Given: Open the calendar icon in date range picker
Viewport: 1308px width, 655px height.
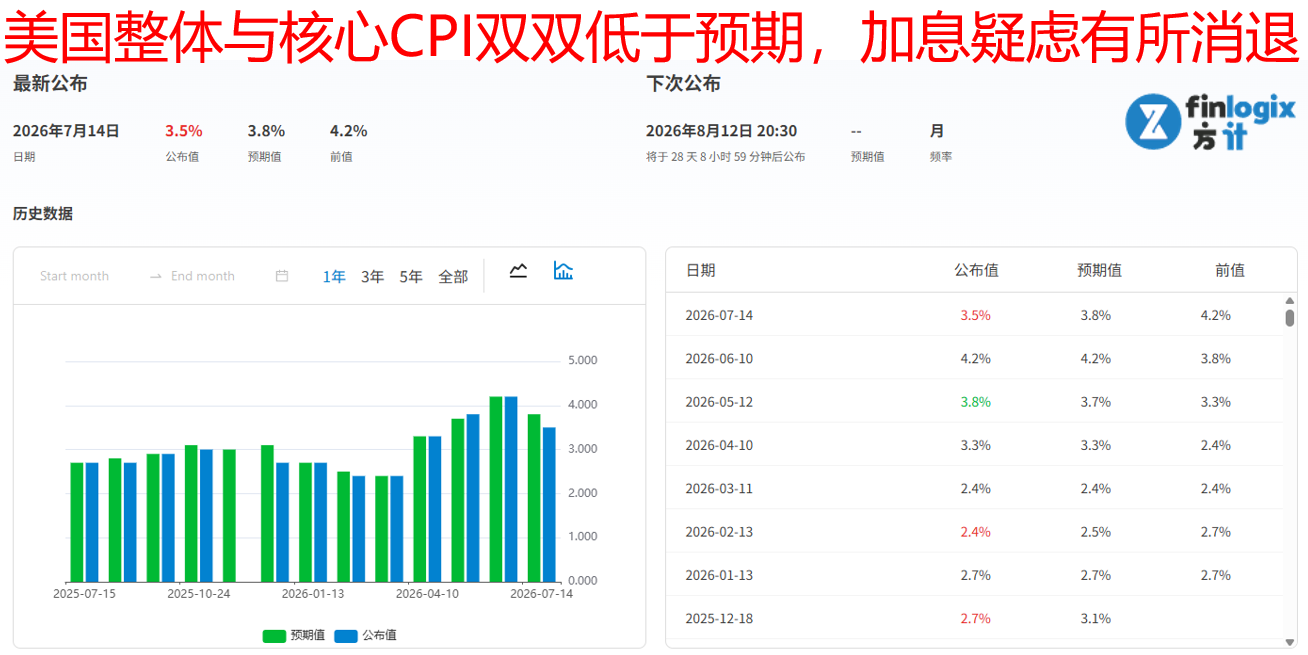Looking at the screenshot, I should (x=282, y=276).
